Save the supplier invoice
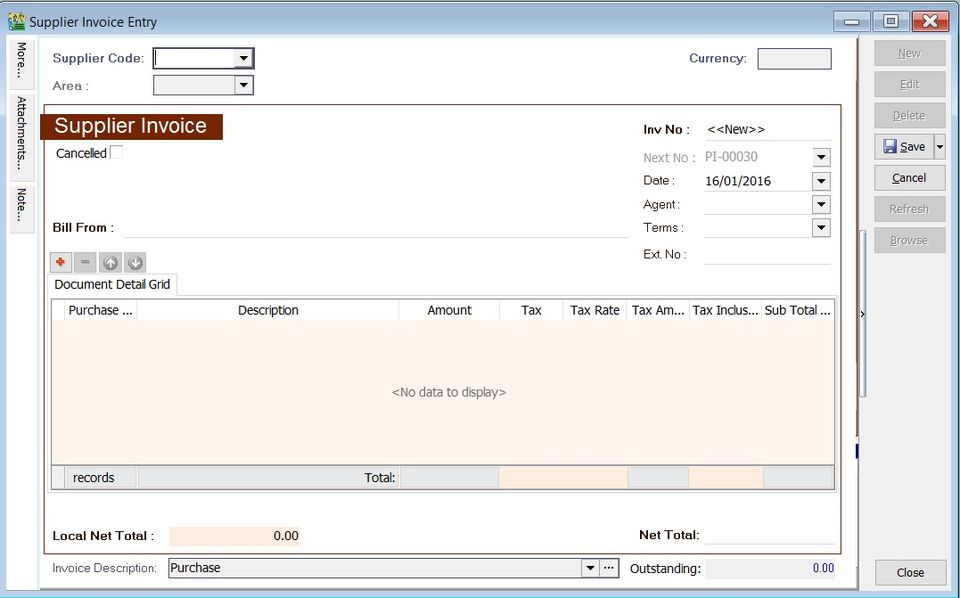 click(906, 146)
